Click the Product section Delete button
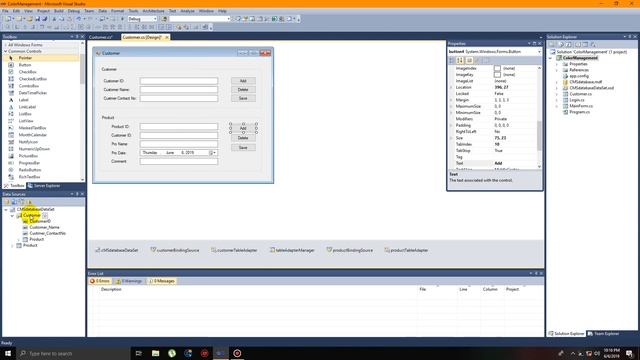 [243, 138]
